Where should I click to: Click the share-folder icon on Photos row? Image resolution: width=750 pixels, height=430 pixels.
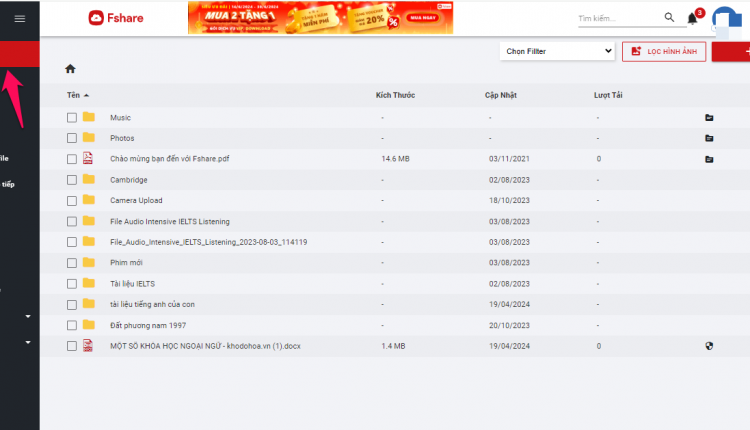709,138
